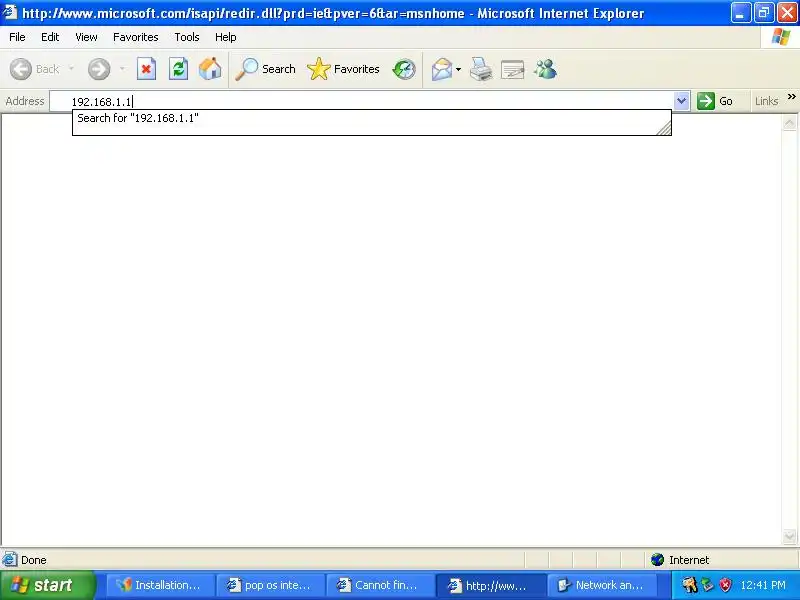800x600 pixels.
Task: Expand the Back history dropdown arrow
Action: pos(71,68)
